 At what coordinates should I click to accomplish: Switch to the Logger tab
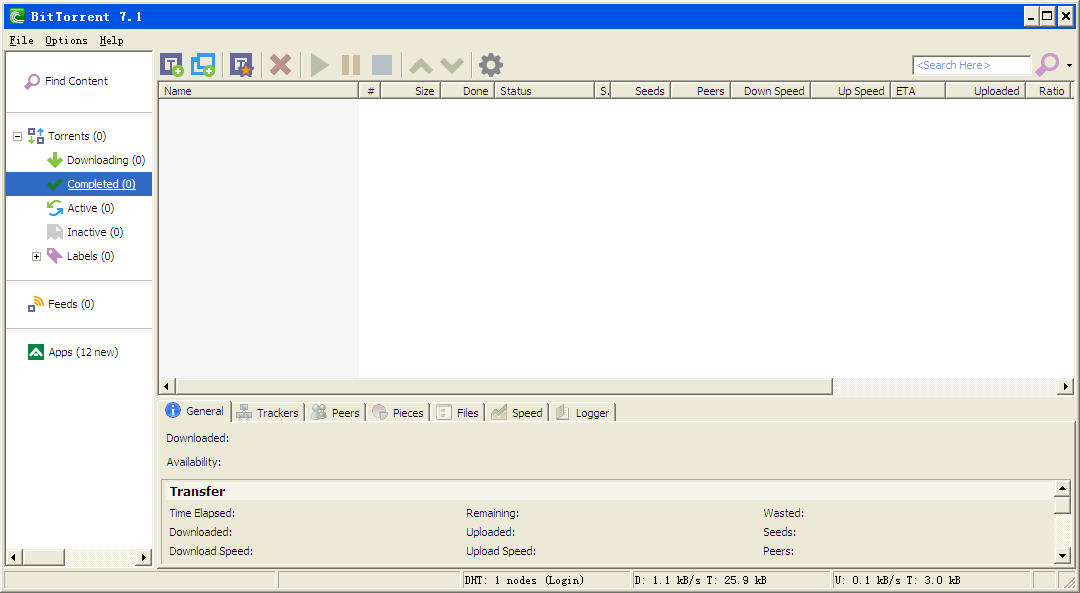point(583,413)
